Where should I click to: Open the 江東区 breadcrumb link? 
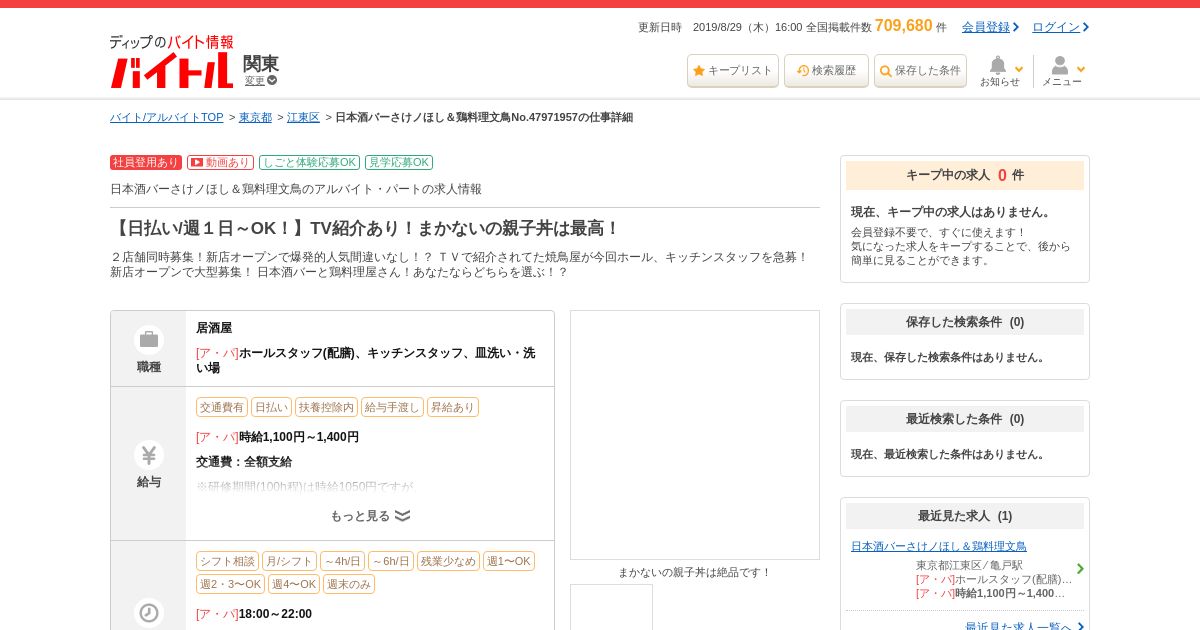pyautogui.click(x=303, y=117)
